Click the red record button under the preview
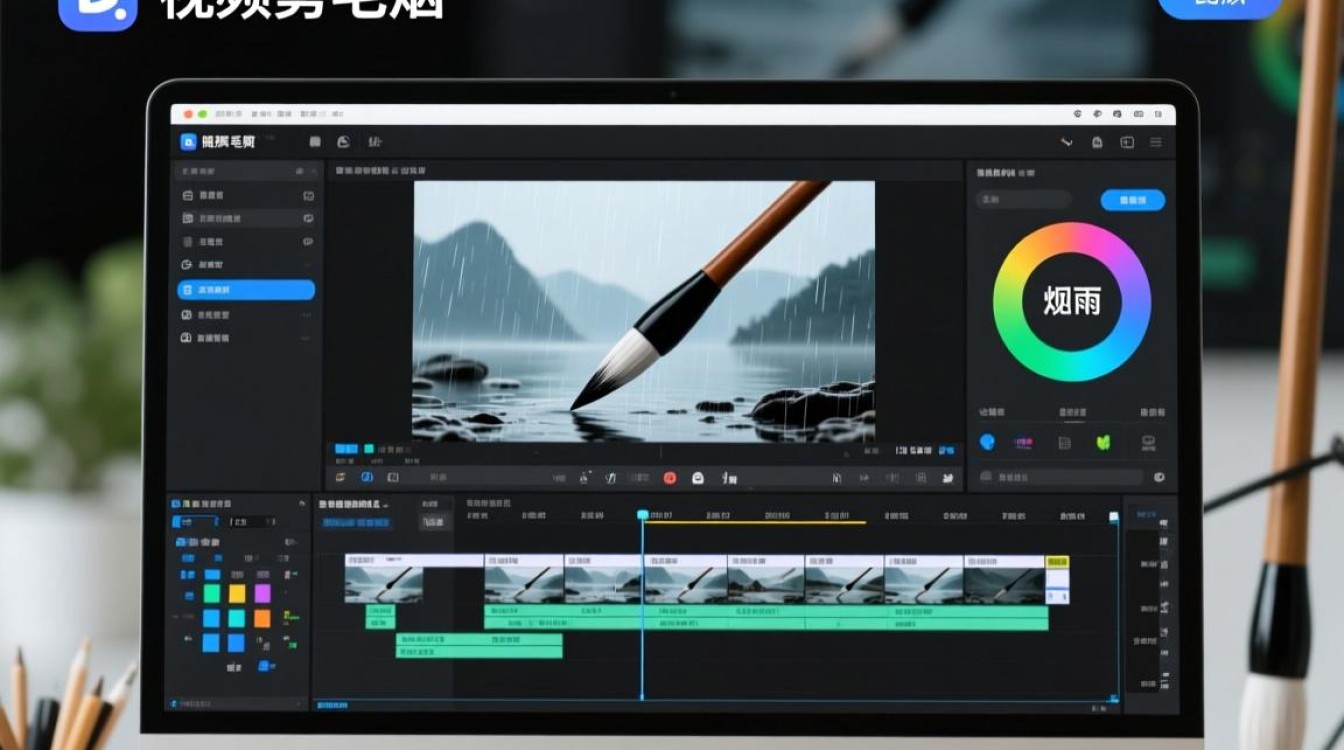 (670, 478)
